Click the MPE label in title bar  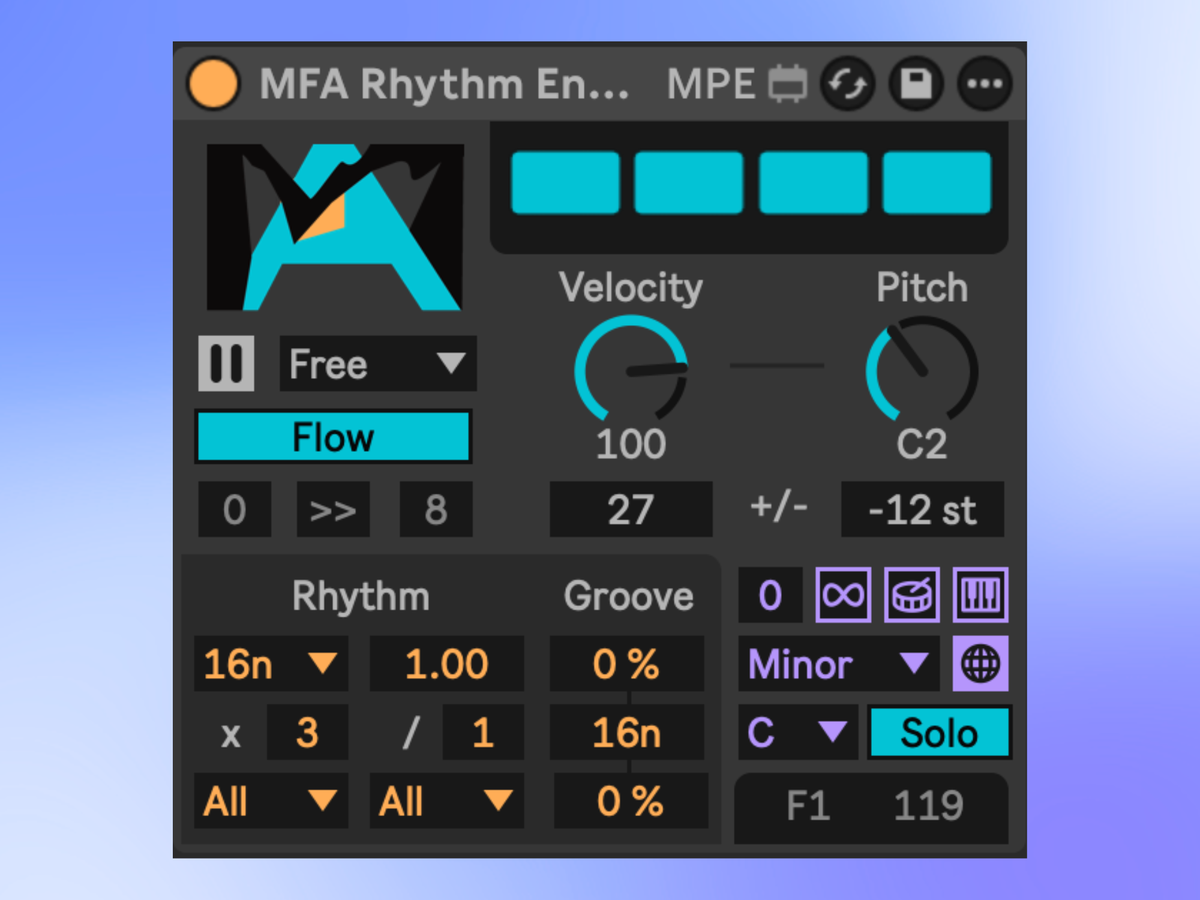pos(711,85)
